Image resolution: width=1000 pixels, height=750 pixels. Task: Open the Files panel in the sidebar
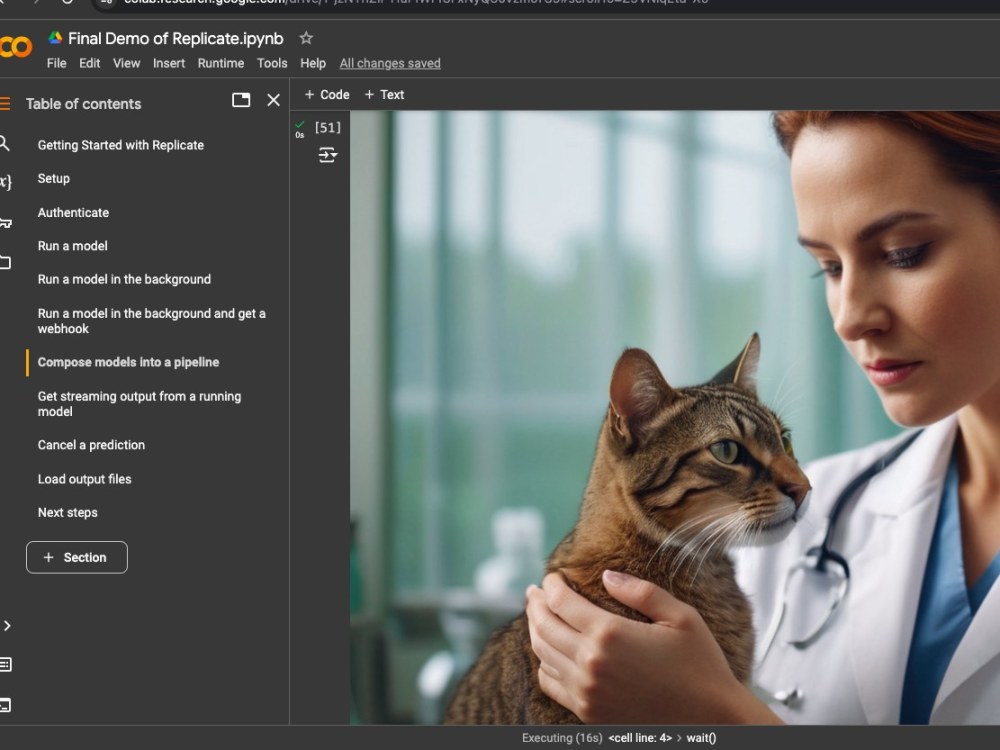(5, 262)
